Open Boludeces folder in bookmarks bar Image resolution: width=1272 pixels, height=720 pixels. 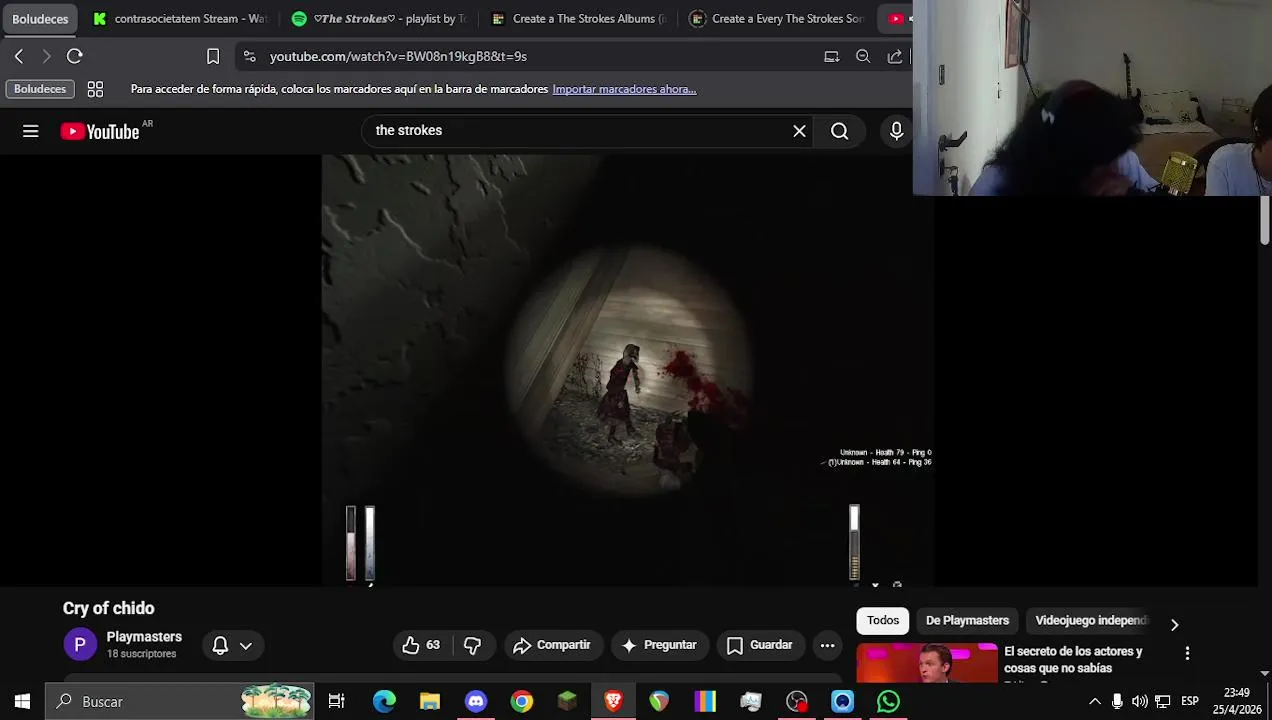pyautogui.click(x=40, y=89)
